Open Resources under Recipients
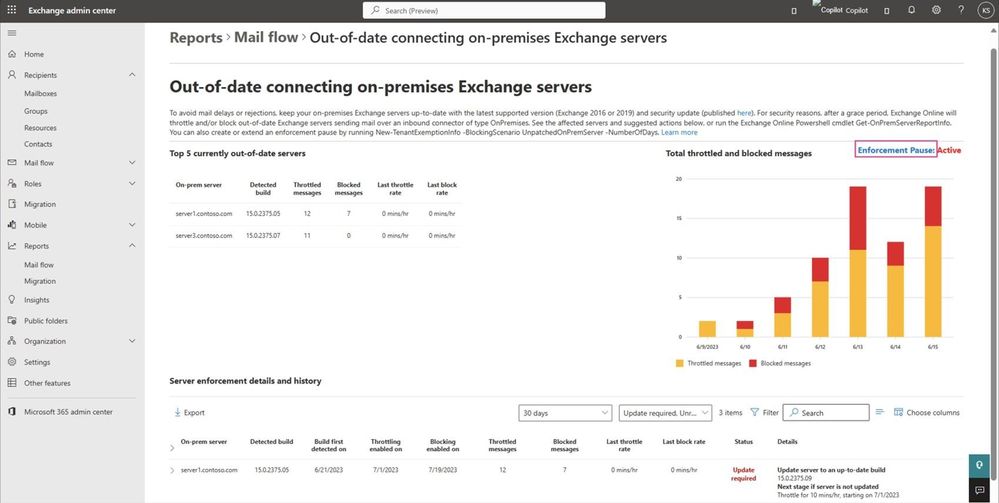The height and width of the screenshot is (503, 999). pyautogui.click(x=40, y=128)
